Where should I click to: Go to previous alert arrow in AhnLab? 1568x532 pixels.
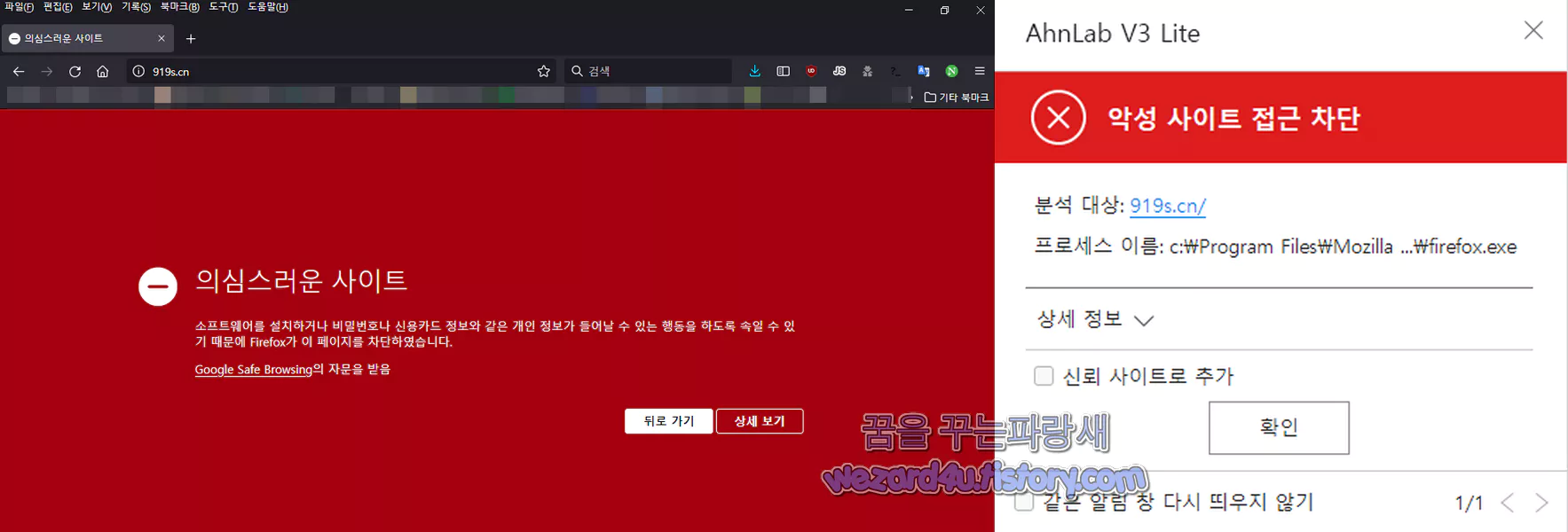[1508, 503]
